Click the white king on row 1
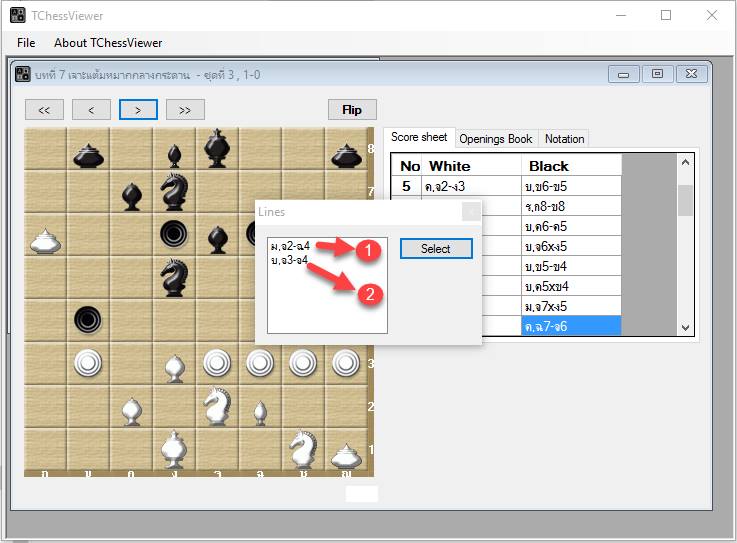 (x=175, y=449)
